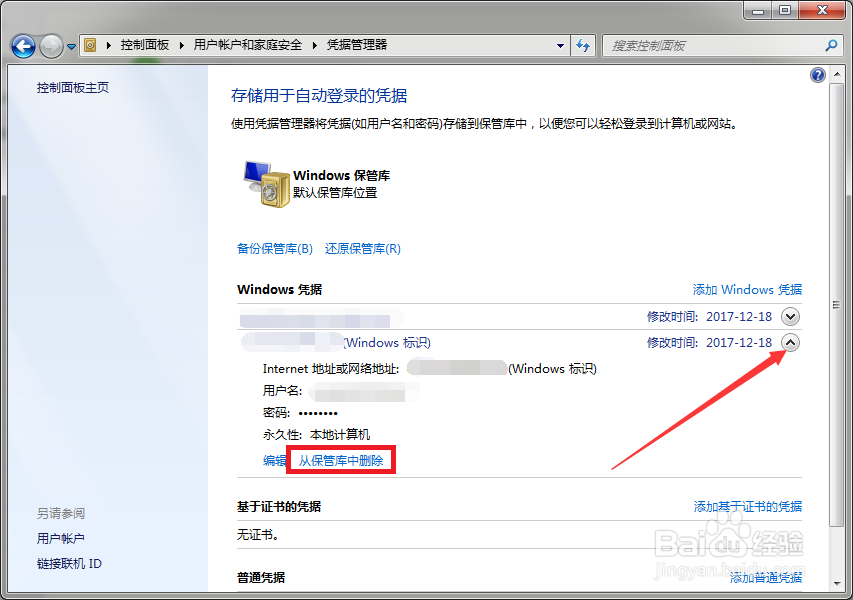Image resolution: width=853 pixels, height=600 pixels.
Task: Click 添加 Windows 凭据
Action: coord(746,289)
